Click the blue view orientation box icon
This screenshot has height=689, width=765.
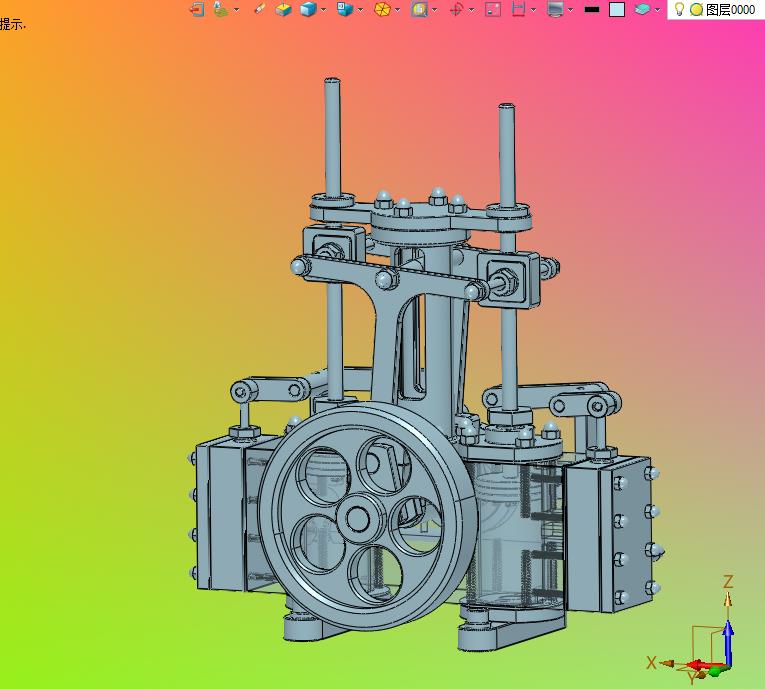click(345, 9)
